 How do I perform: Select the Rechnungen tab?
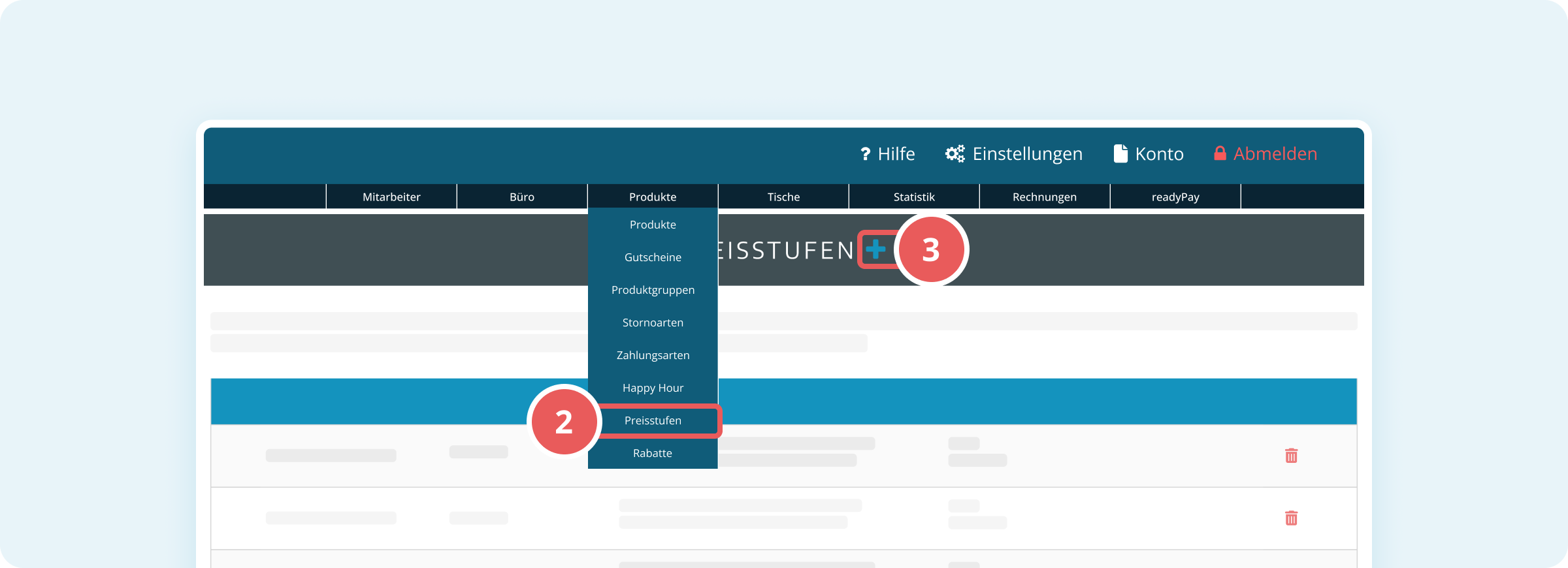pos(1045,197)
